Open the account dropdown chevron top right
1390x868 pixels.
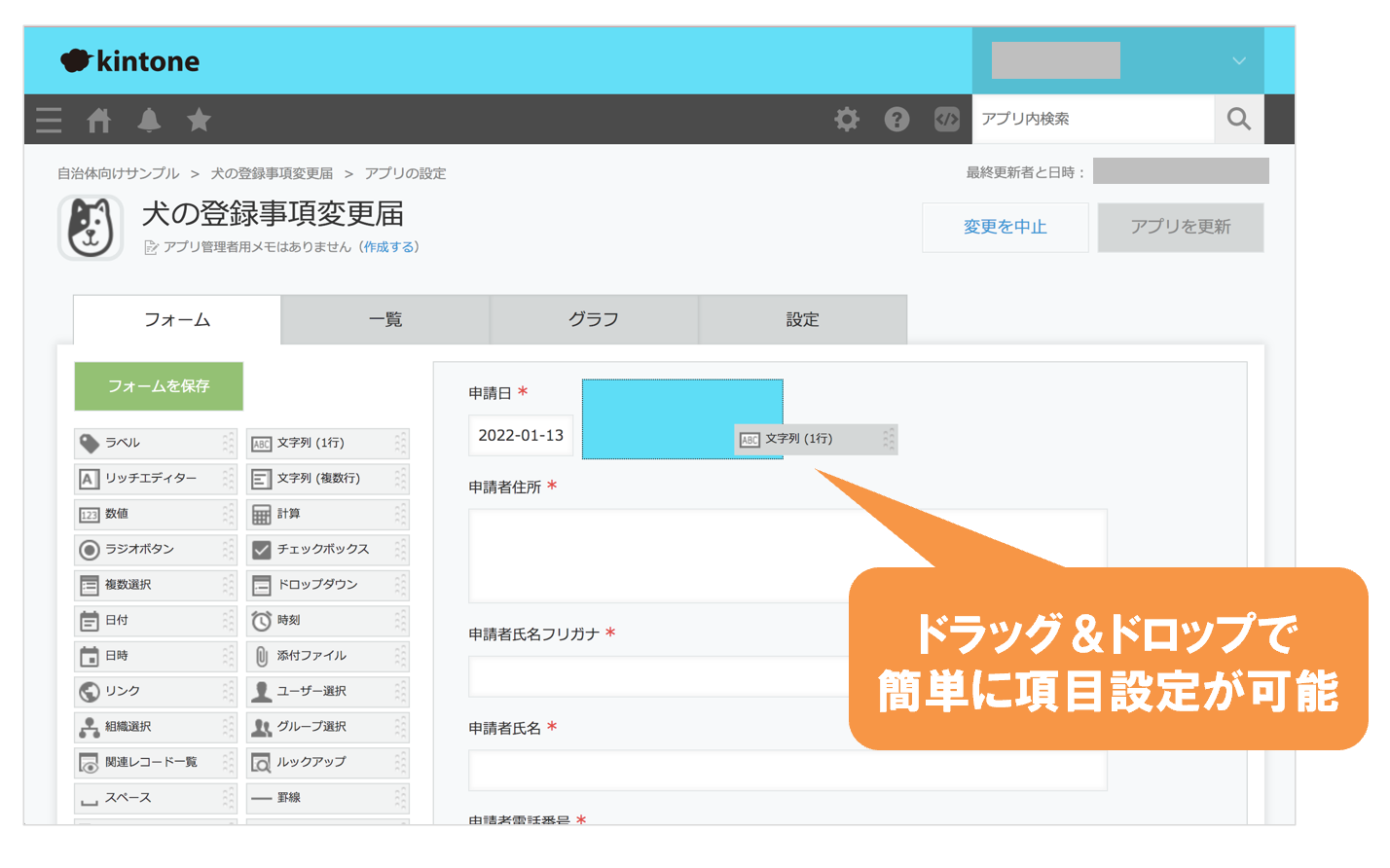pyautogui.click(x=1237, y=60)
